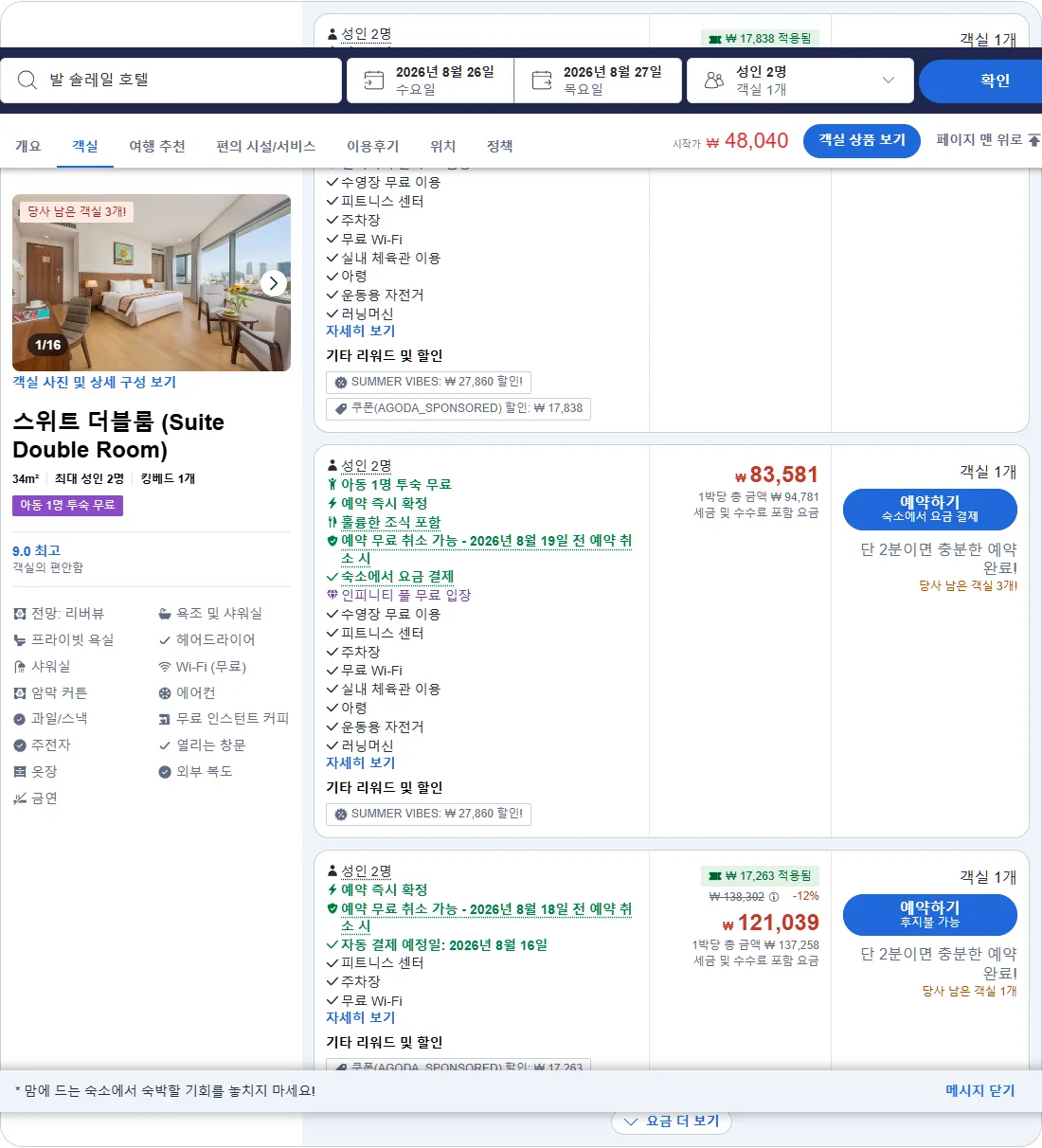The width and height of the screenshot is (1042, 1148).
Task: Click the 아동 1명 투숙 무료 icon in offer
Action: (x=332, y=484)
